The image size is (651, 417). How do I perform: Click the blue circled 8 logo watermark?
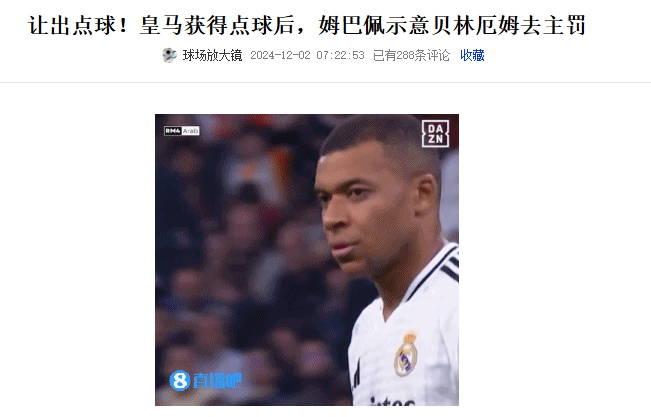180,380
